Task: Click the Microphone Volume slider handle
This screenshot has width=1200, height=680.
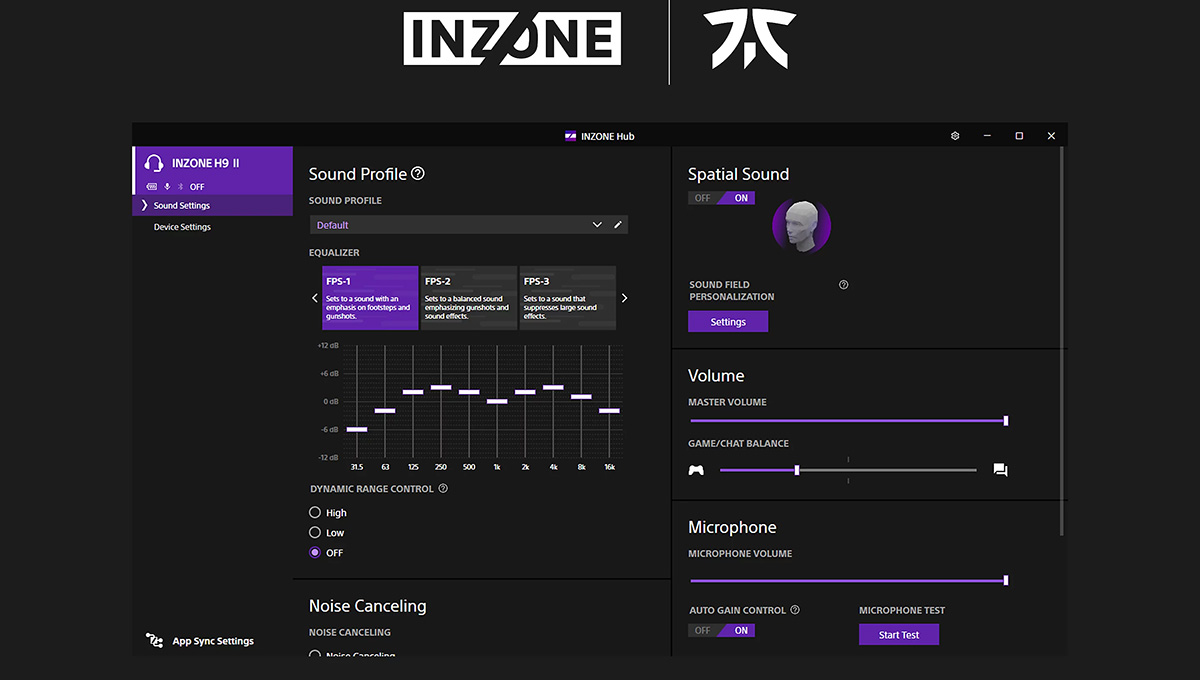Action: coord(1006,580)
